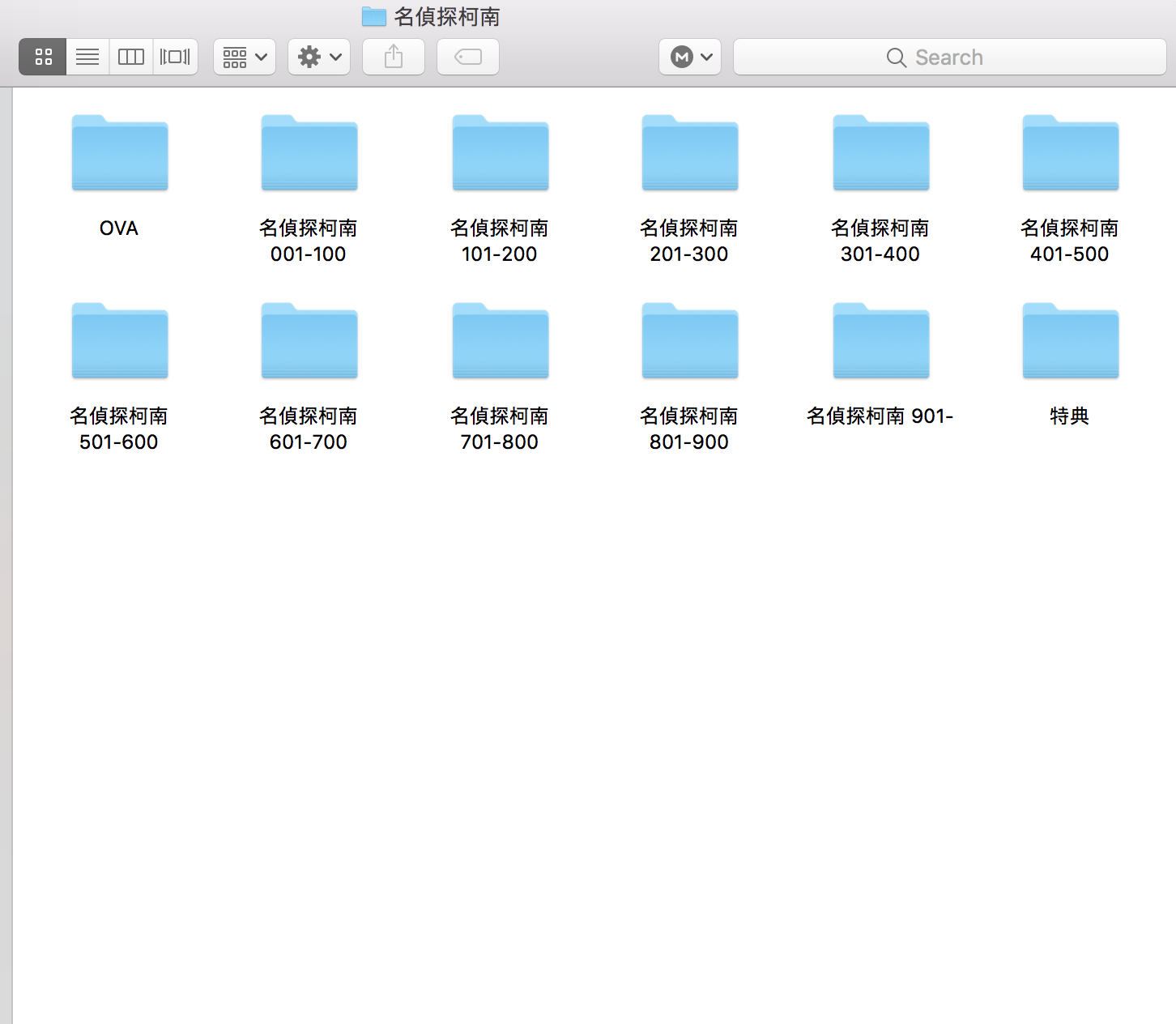Image resolution: width=1176 pixels, height=1024 pixels.
Task: Switch to icon view
Action: coord(43,57)
